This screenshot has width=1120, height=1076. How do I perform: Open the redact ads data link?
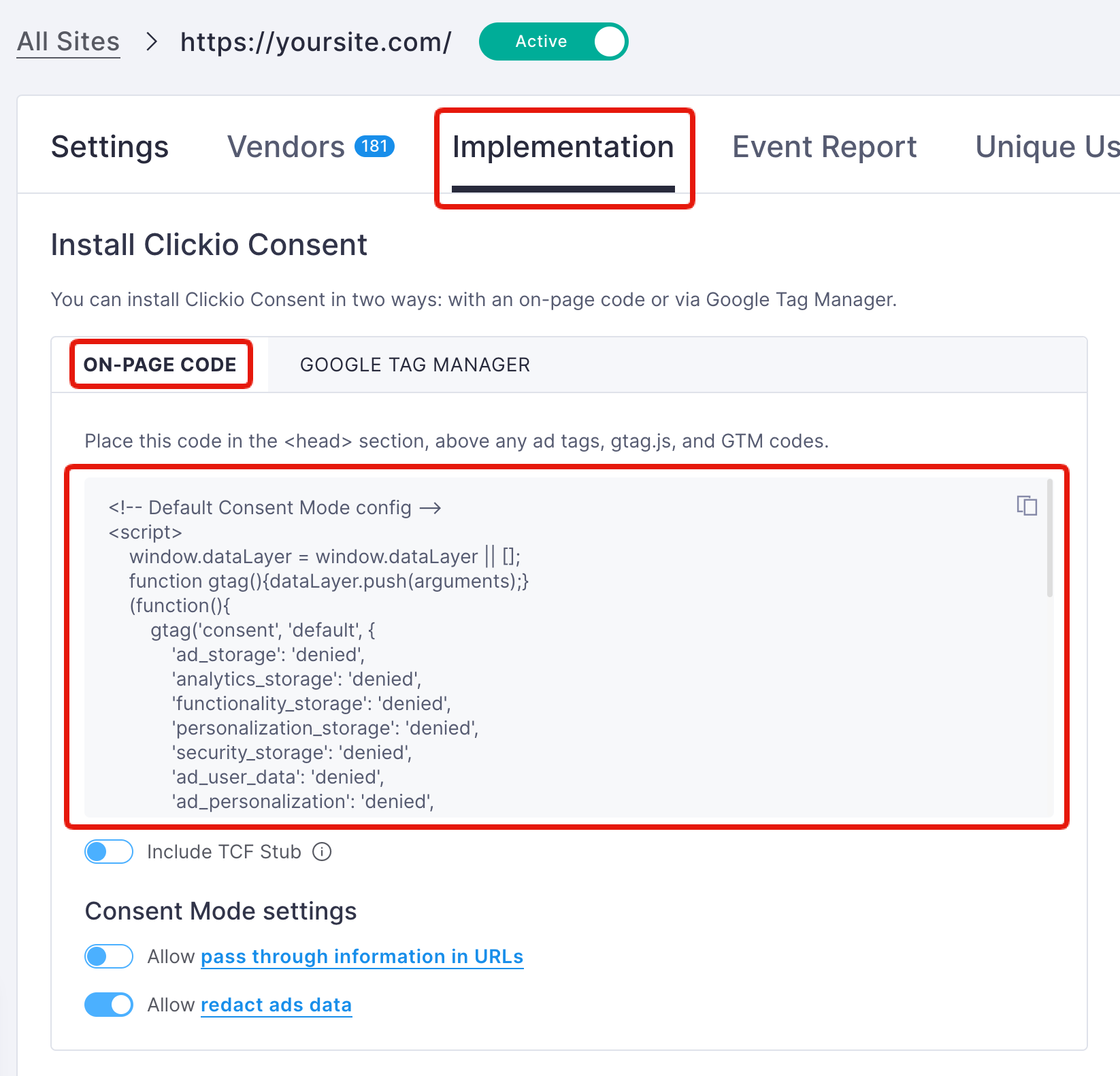pos(276,1005)
